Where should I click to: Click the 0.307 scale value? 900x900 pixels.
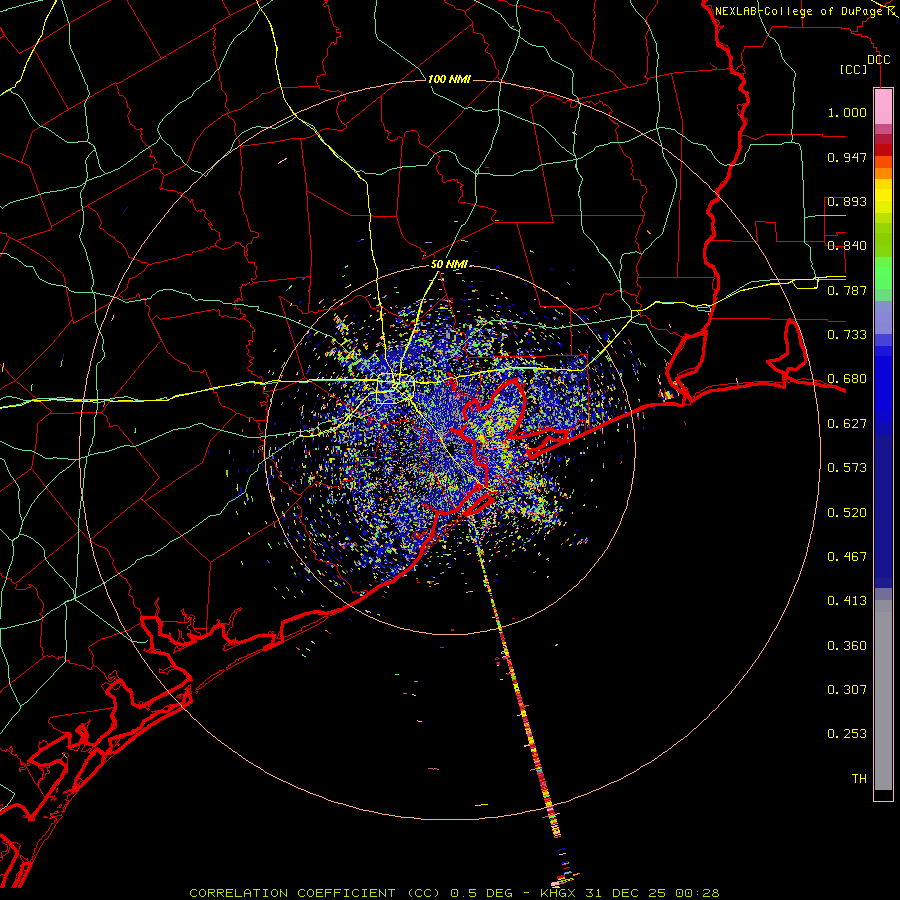click(x=847, y=690)
